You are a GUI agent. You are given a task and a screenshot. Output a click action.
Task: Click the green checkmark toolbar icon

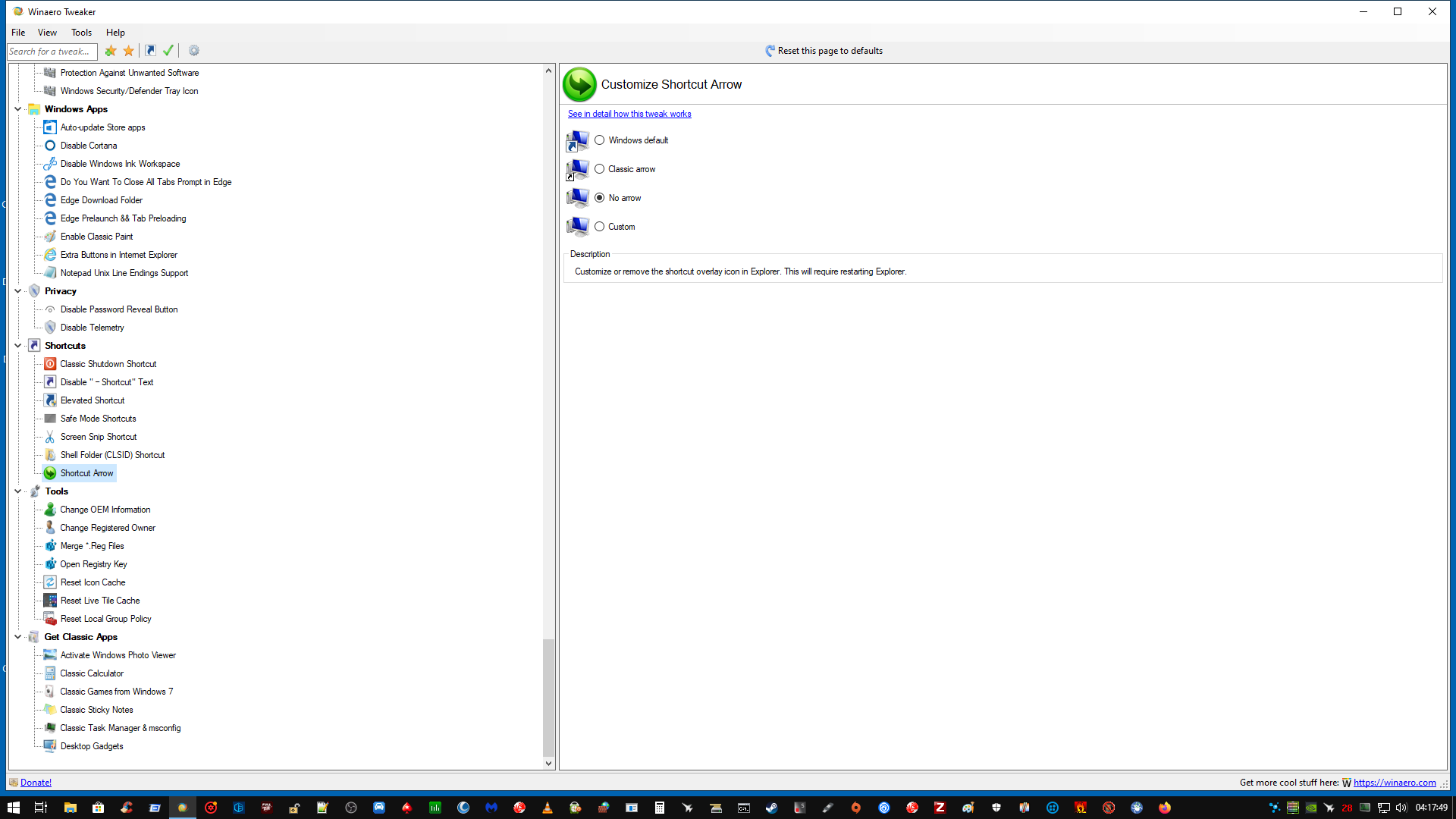(x=168, y=51)
